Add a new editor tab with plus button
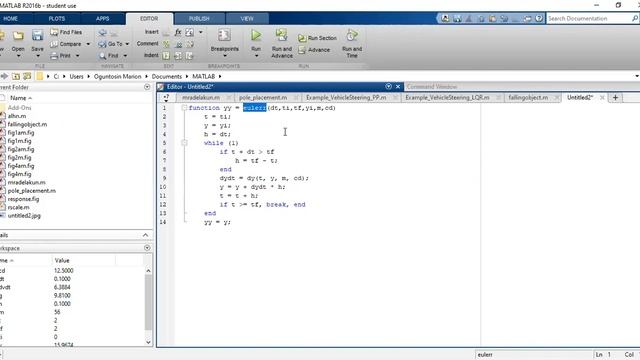 pyautogui.click(x=615, y=98)
